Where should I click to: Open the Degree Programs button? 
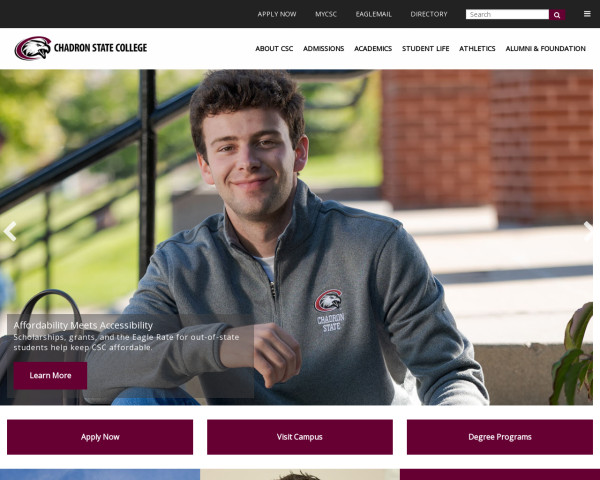pyautogui.click(x=500, y=437)
